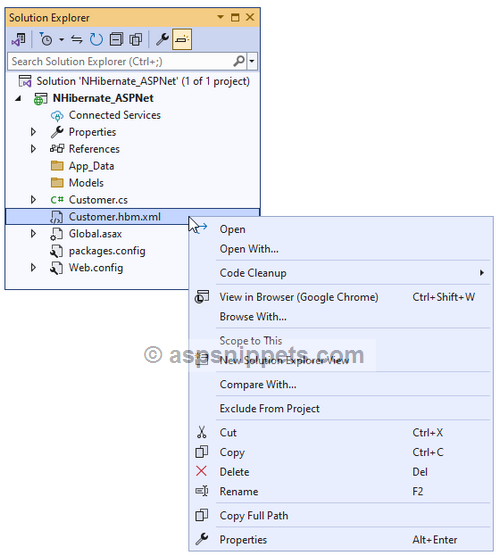
Task: Click the Pending Changes Filter clock icon
Action: pos(46,39)
